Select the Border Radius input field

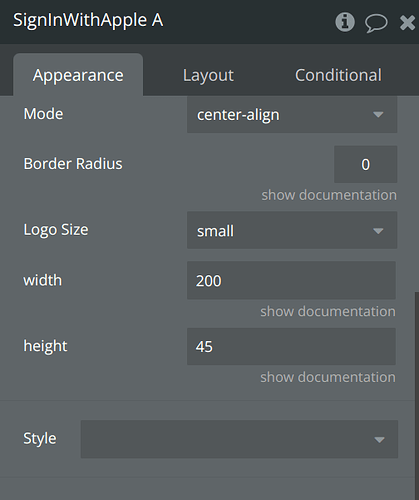pos(365,164)
